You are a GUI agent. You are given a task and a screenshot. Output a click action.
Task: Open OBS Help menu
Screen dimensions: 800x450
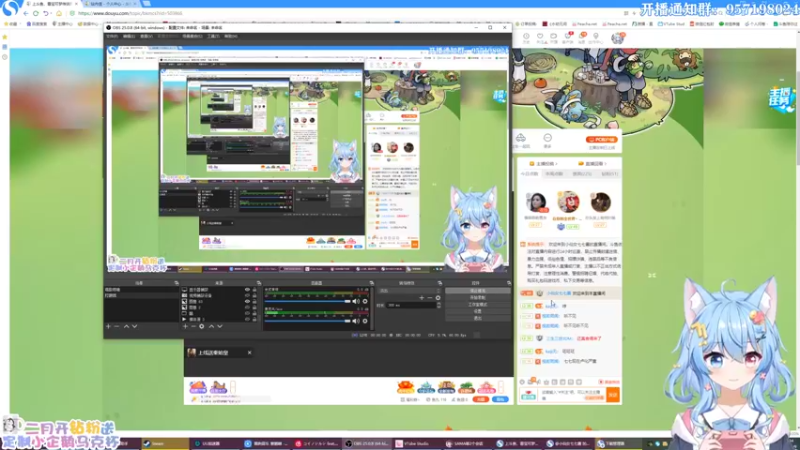(x=231, y=36)
